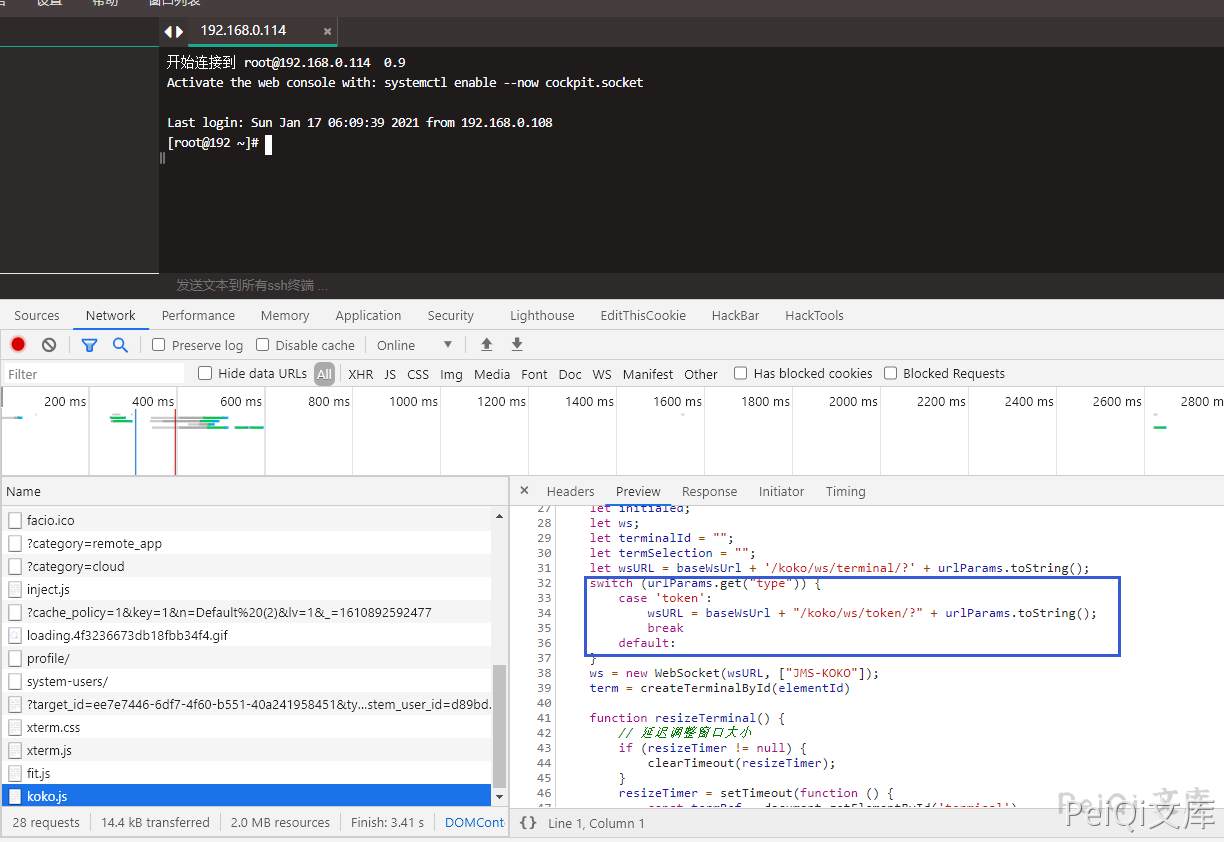
Task: Tick the Hide data URLs checkbox
Action: coord(205,374)
